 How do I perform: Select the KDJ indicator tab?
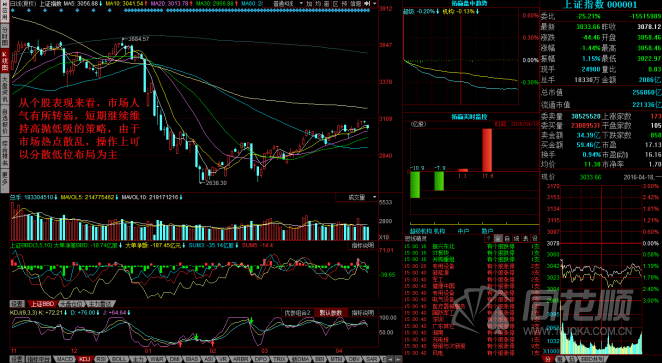pos(84,359)
